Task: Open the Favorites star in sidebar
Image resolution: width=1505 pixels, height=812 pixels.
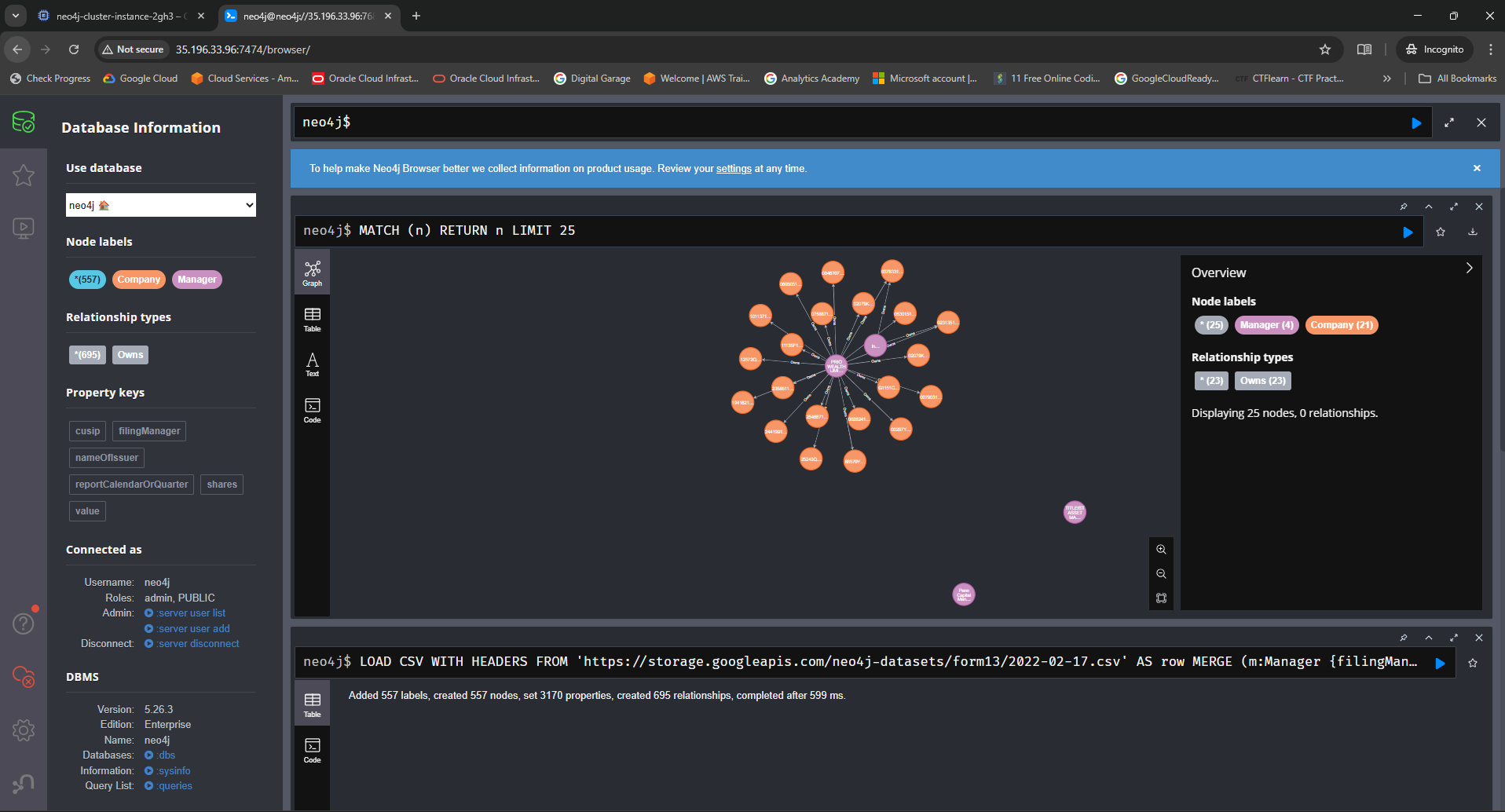Action: (x=24, y=175)
